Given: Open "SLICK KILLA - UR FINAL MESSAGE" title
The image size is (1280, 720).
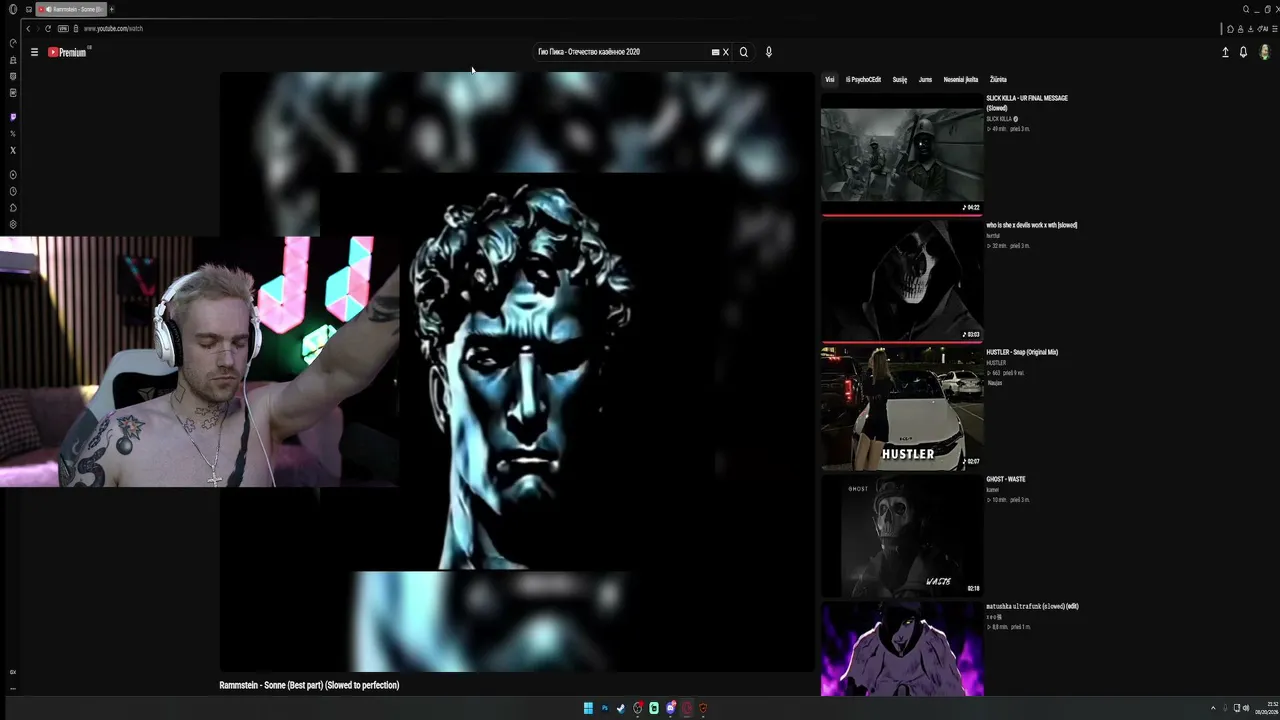Looking at the screenshot, I should 1027,103.
